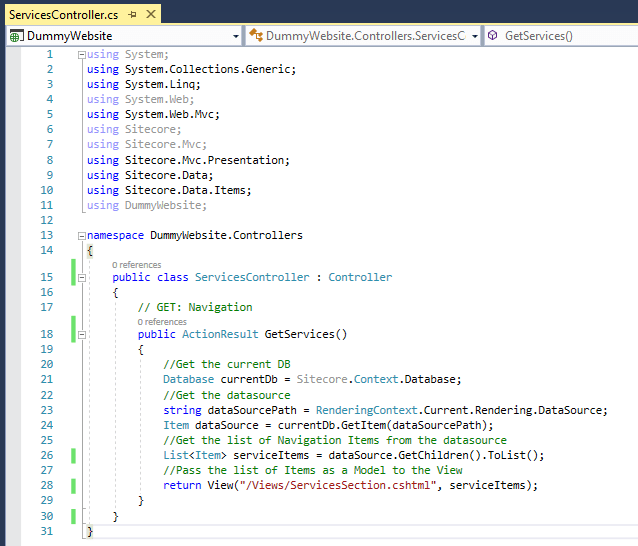Click the green change marker on line 26
The width and height of the screenshot is (638, 546).
pos(73,455)
